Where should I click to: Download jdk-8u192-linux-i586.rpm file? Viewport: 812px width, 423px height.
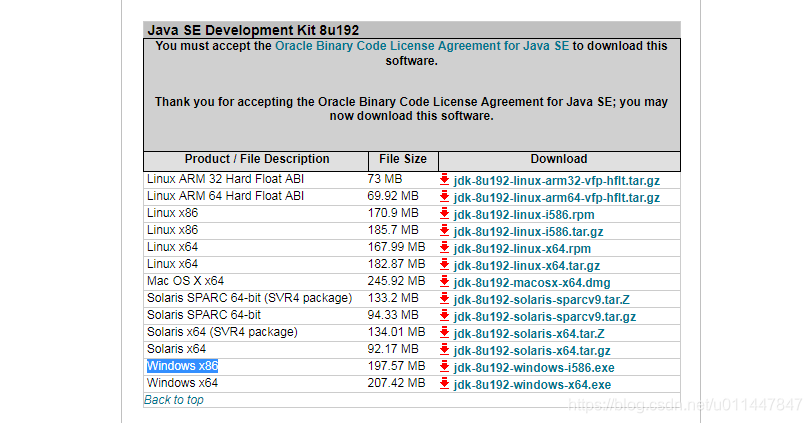click(x=524, y=215)
